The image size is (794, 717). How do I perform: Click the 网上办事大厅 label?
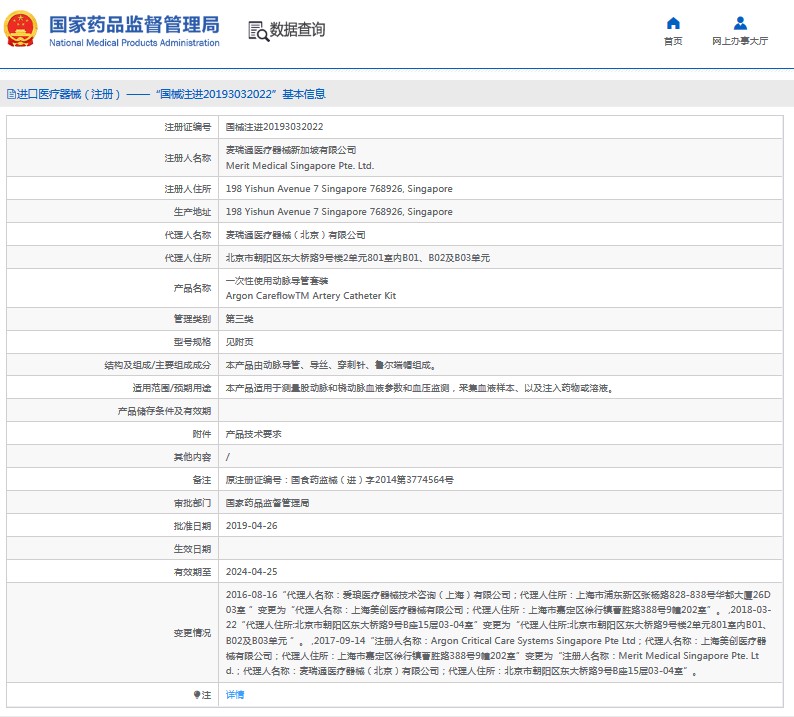pyautogui.click(x=740, y=41)
